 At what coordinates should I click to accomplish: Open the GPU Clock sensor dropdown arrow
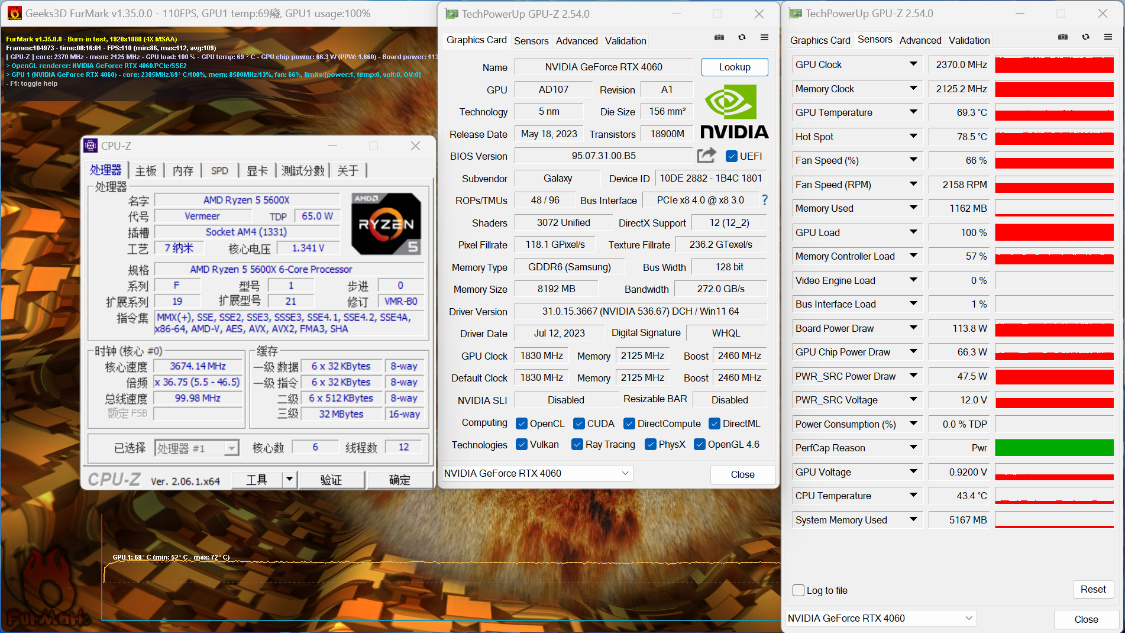click(x=913, y=64)
